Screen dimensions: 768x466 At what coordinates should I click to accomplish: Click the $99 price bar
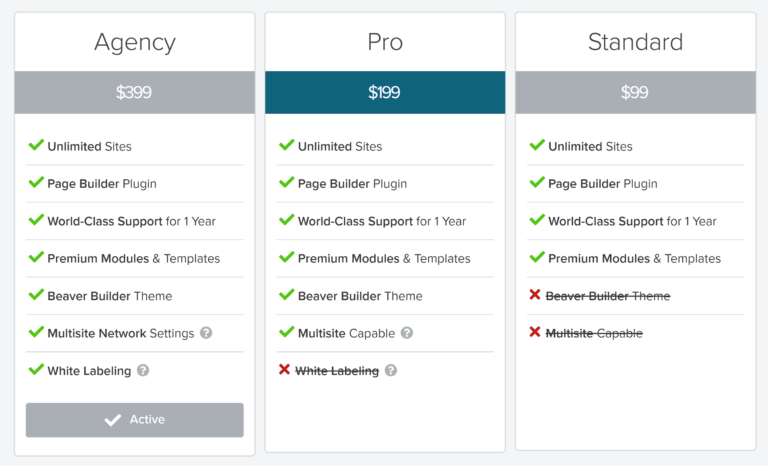[x=635, y=93]
